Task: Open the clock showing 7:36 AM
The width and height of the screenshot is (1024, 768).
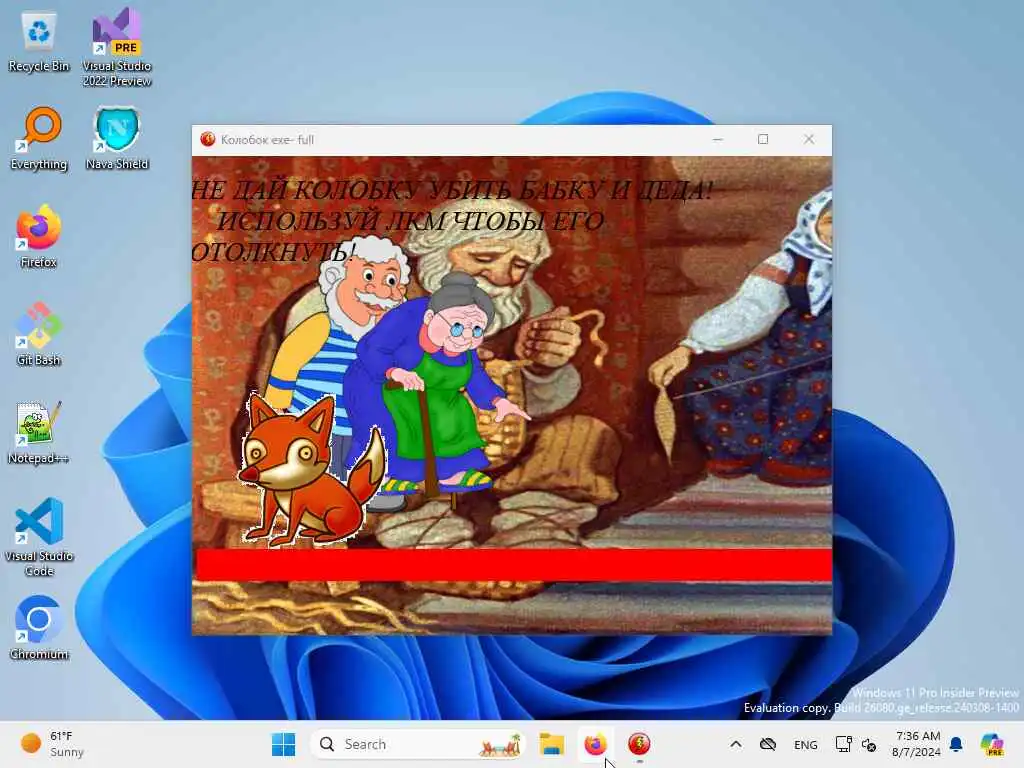Action: point(917,744)
